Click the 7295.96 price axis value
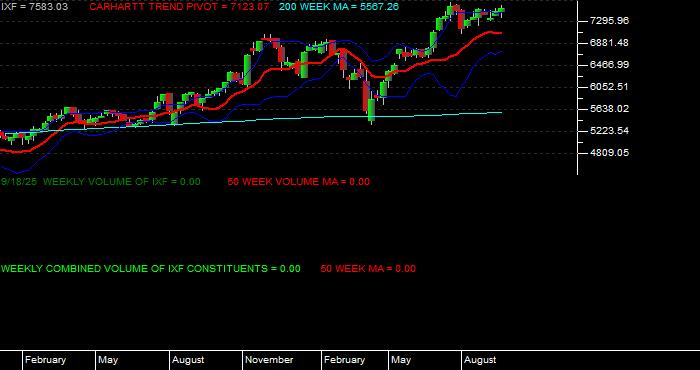 tap(609, 21)
